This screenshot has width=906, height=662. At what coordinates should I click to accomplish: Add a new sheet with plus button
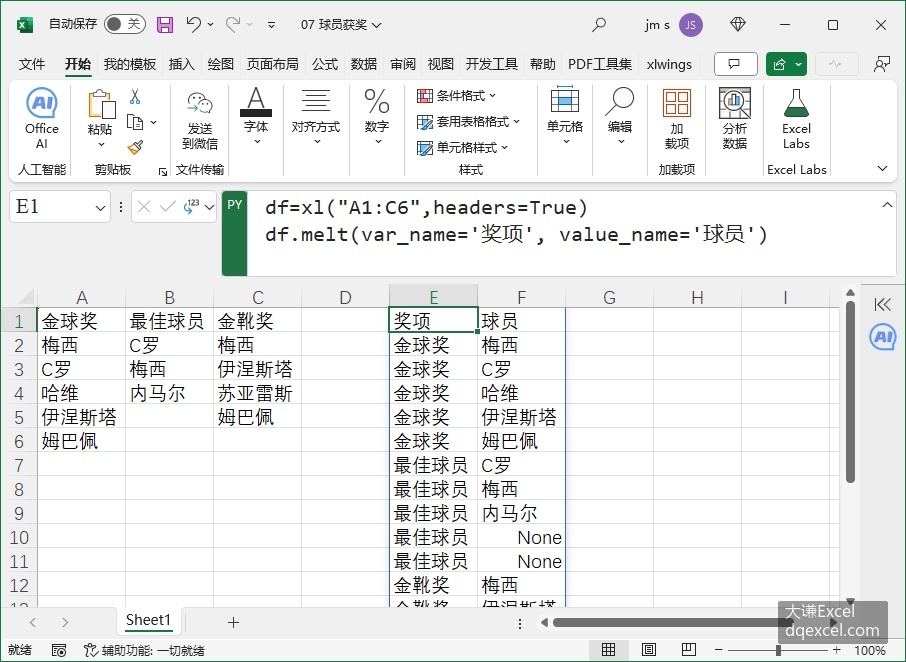[x=233, y=622]
